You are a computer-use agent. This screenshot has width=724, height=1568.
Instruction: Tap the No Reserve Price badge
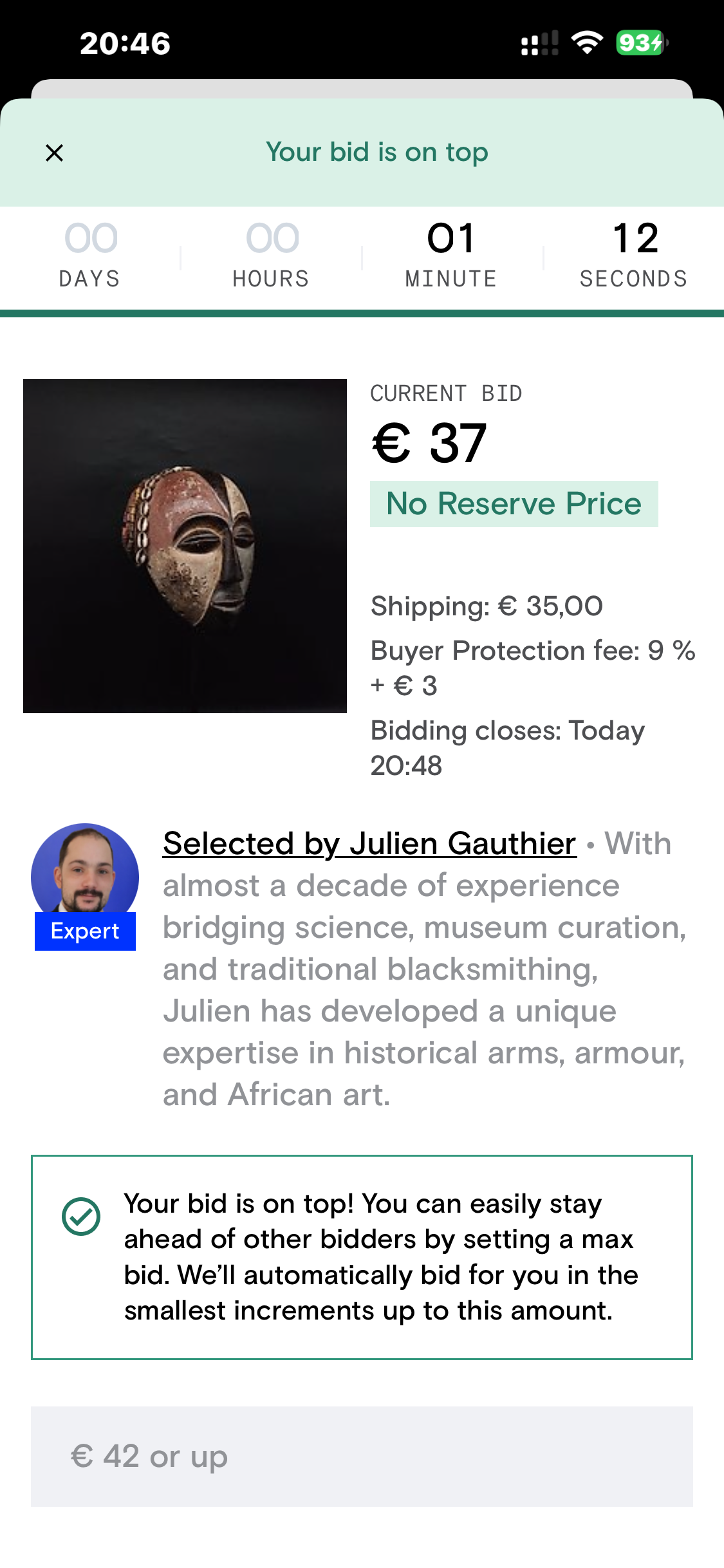pyautogui.click(x=514, y=503)
